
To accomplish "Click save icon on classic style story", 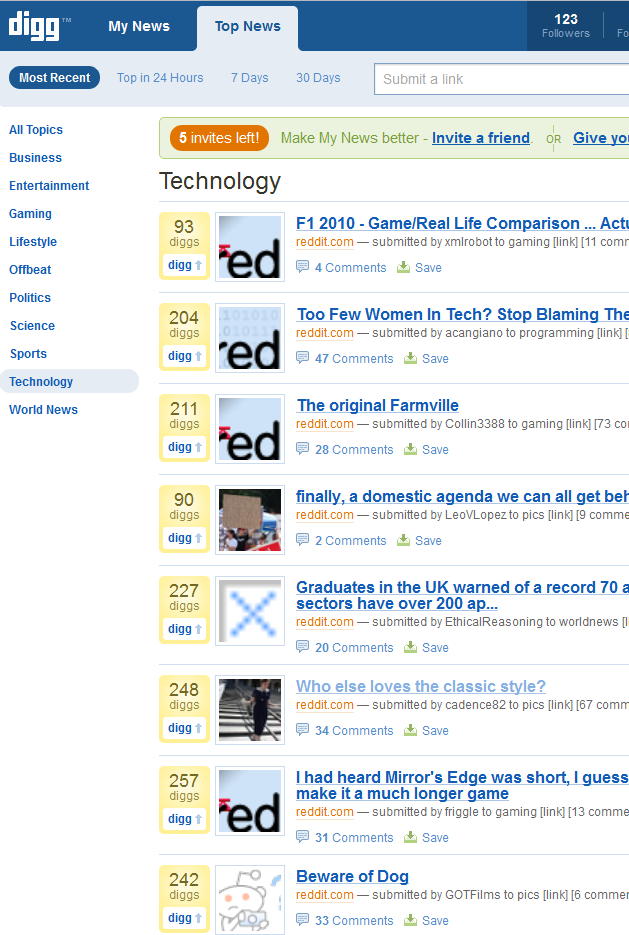I will [x=411, y=730].
